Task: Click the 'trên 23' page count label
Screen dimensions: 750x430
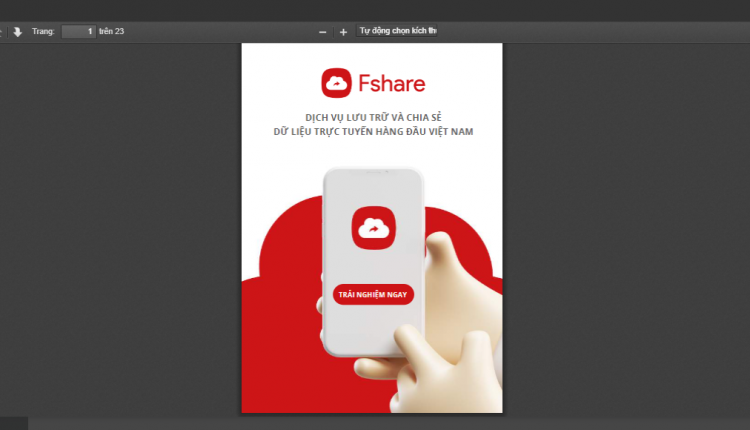Action: tap(111, 32)
